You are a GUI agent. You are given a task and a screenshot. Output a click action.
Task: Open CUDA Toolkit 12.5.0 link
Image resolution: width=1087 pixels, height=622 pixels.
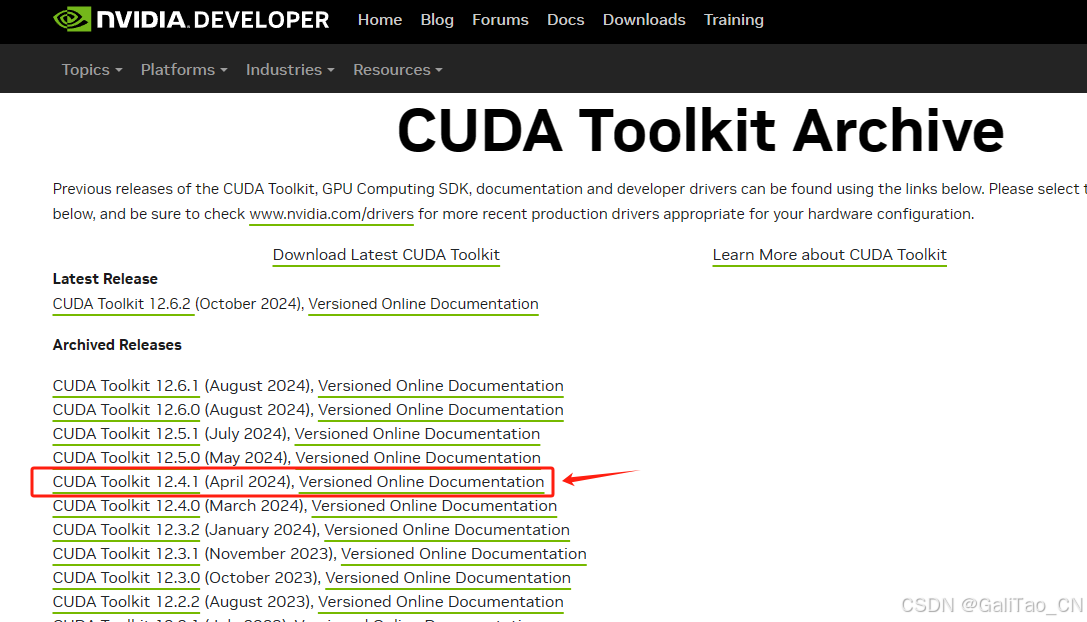point(126,458)
